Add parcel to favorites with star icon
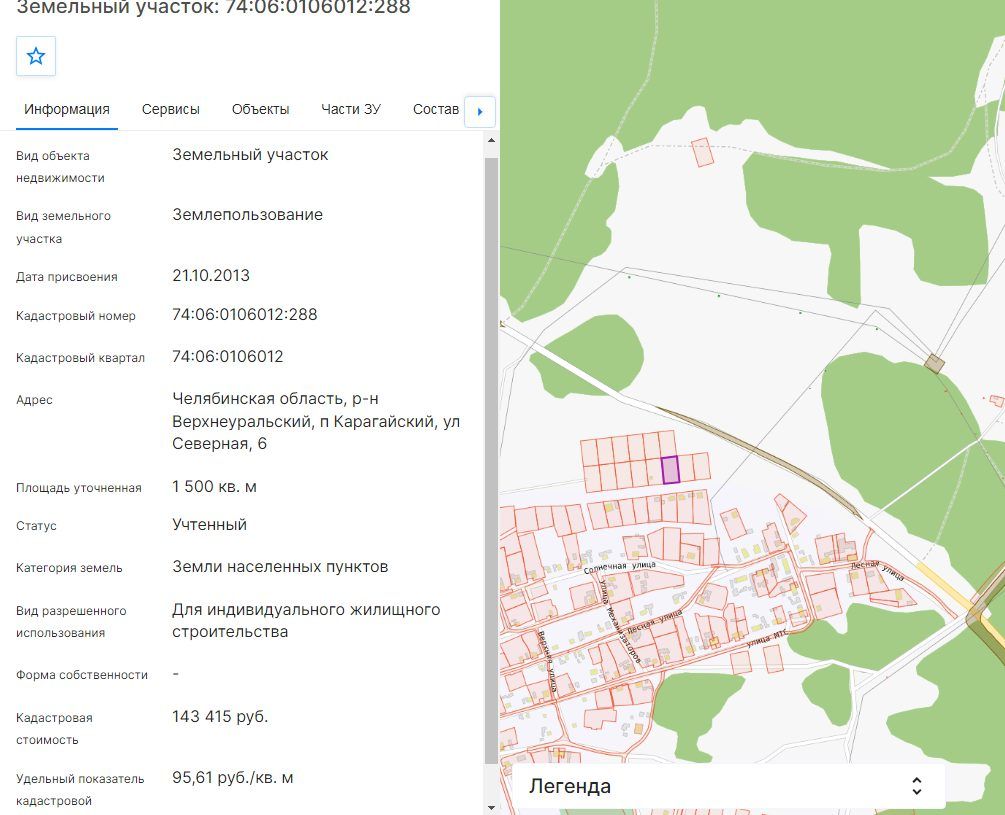The width and height of the screenshot is (1005, 815). click(36, 56)
